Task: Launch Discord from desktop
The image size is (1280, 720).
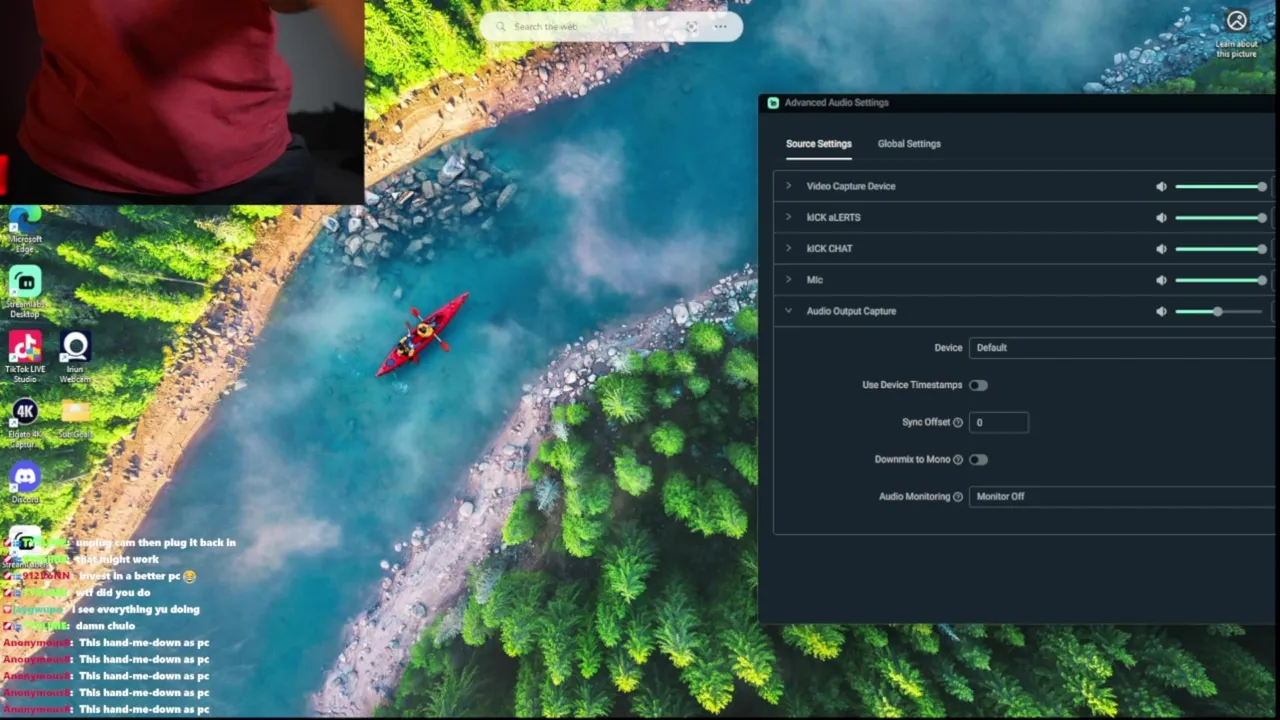Action: [24, 482]
